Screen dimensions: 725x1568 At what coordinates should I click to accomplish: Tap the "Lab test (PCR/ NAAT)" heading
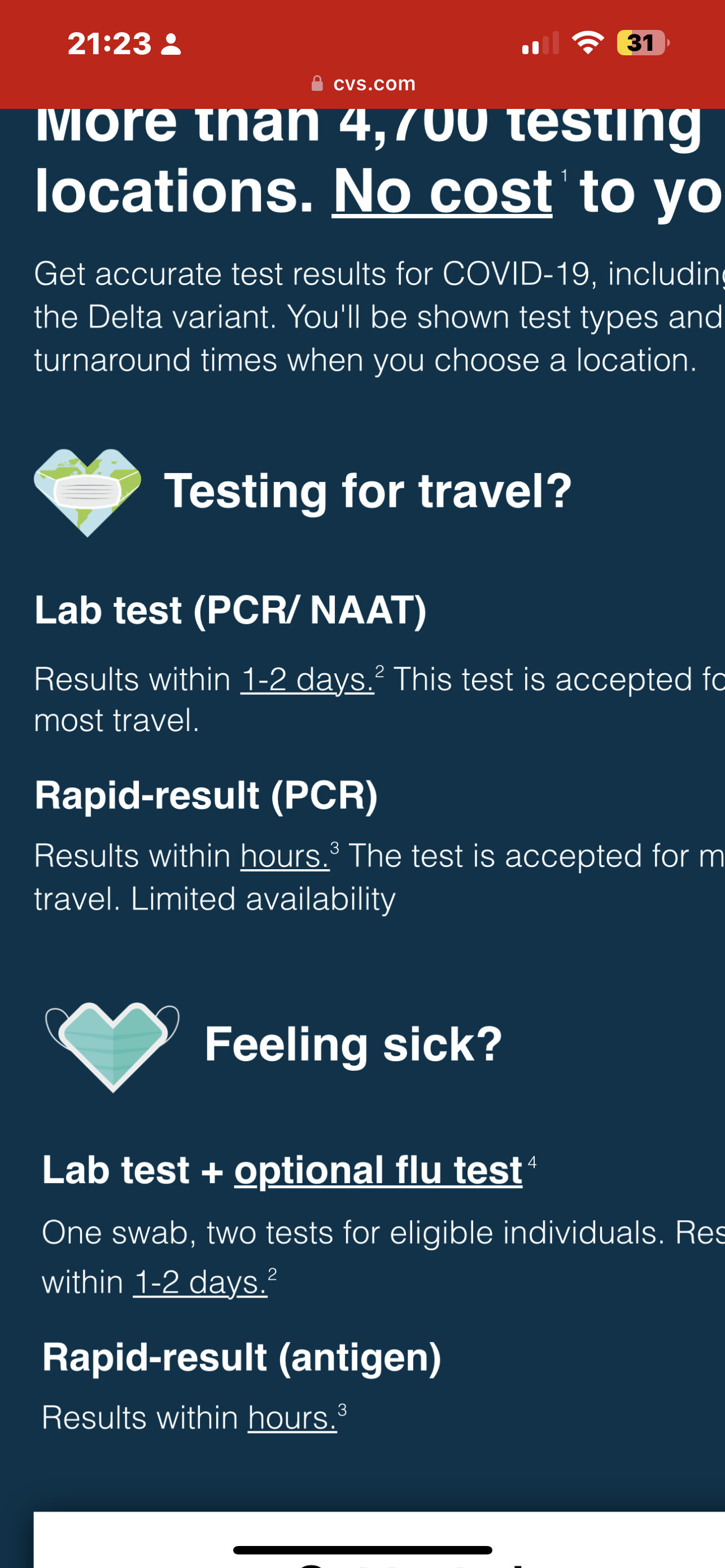tap(230, 610)
